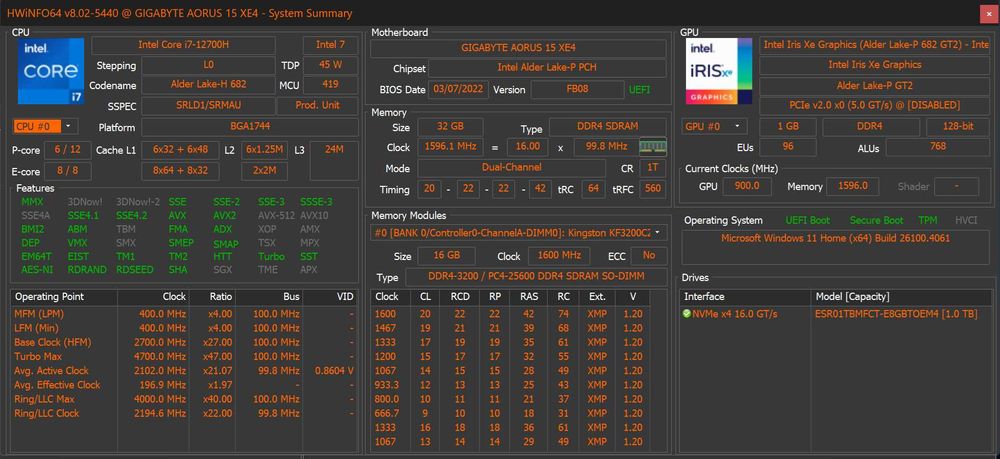Click the tRFC value 560
This screenshot has width=1000, height=459.
[x=653, y=189]
